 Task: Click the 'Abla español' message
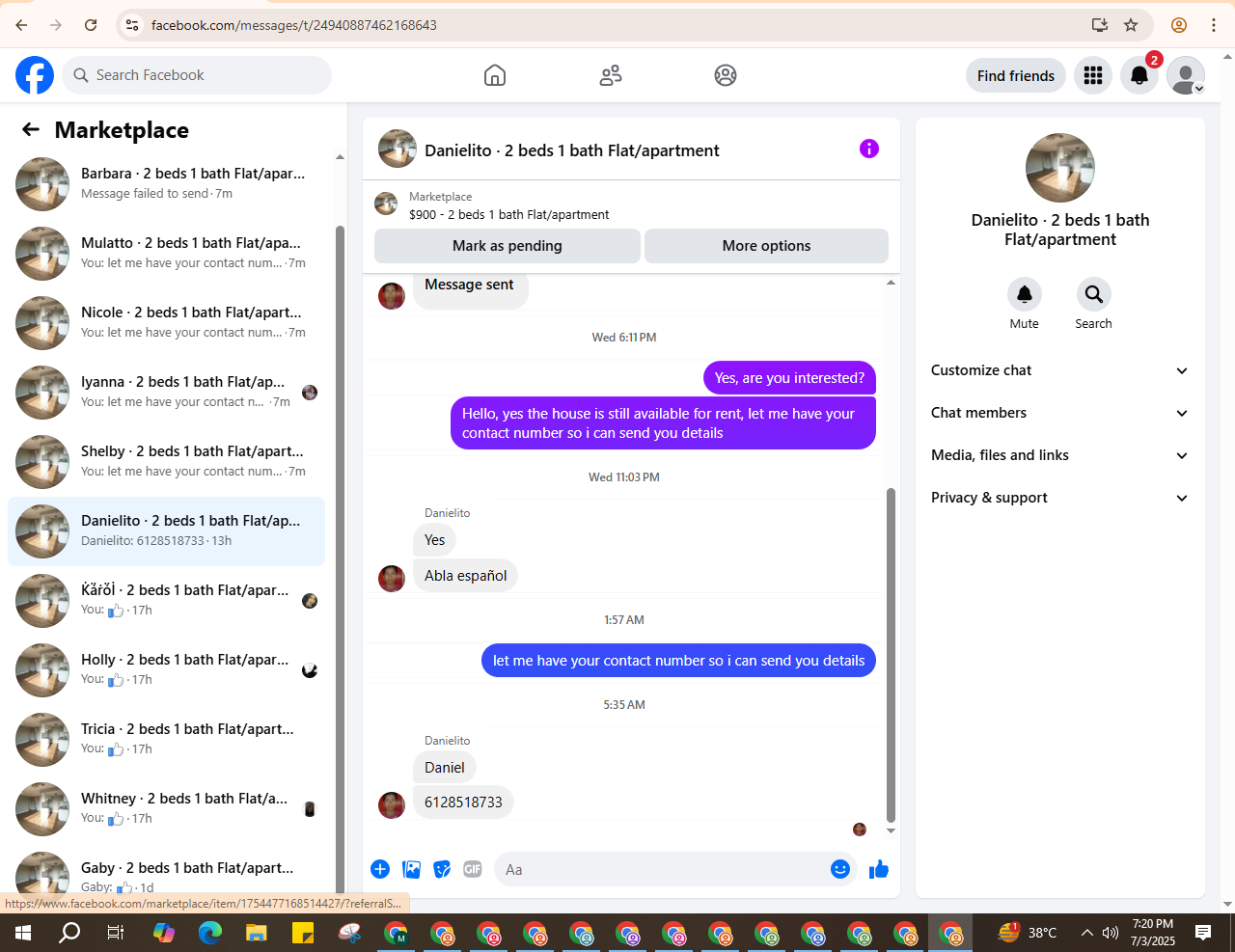point(466,575)
